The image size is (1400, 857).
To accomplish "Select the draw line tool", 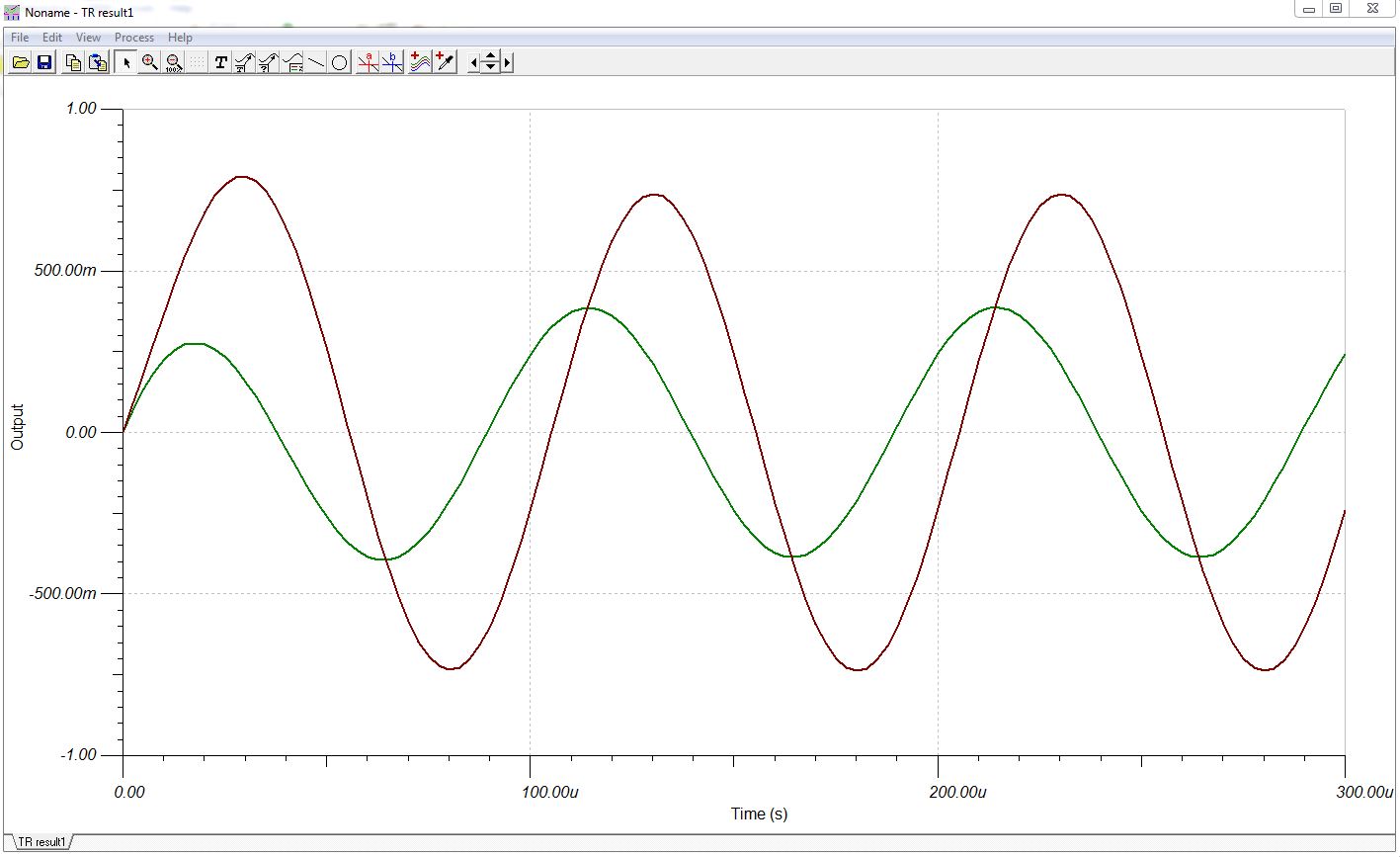I will 316,62.
